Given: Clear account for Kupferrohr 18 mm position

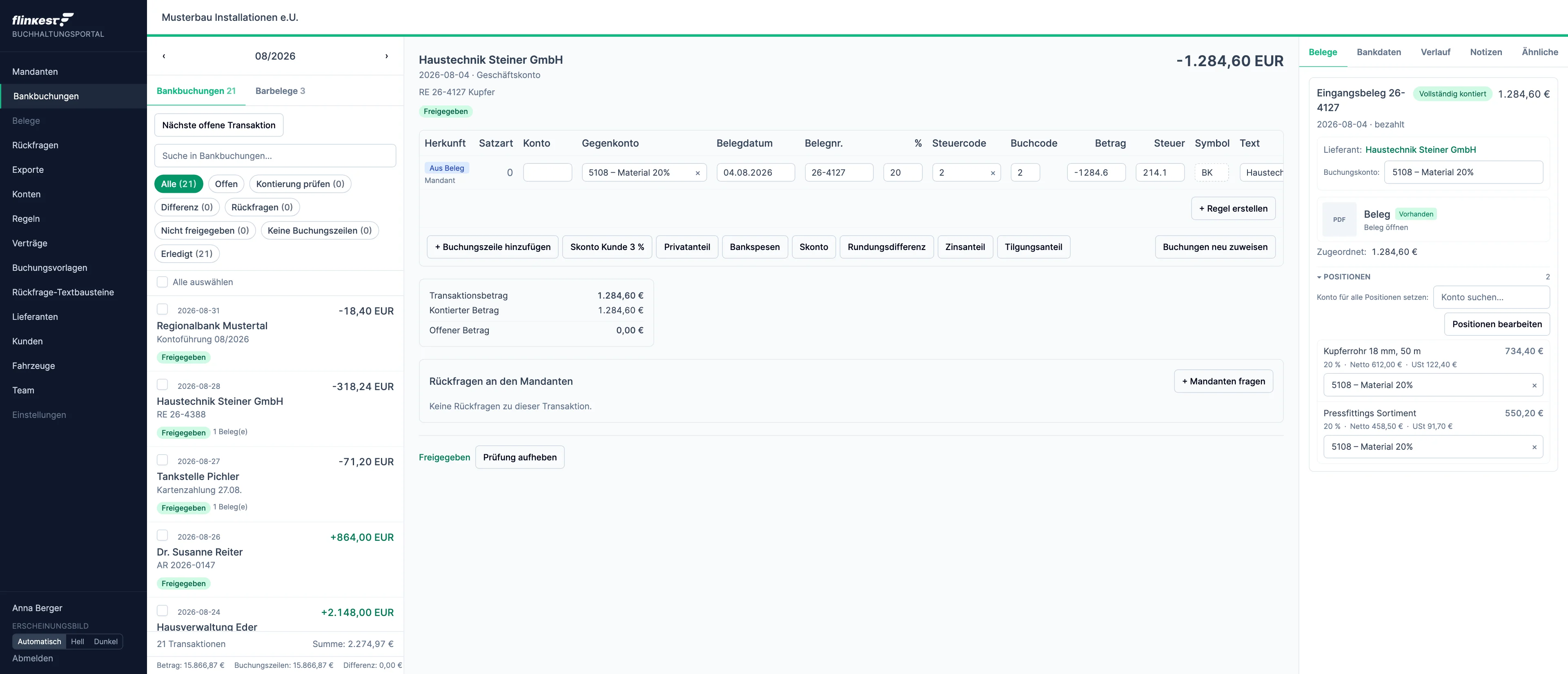Looking at the screenshot, I should [x=1534, y=385].
